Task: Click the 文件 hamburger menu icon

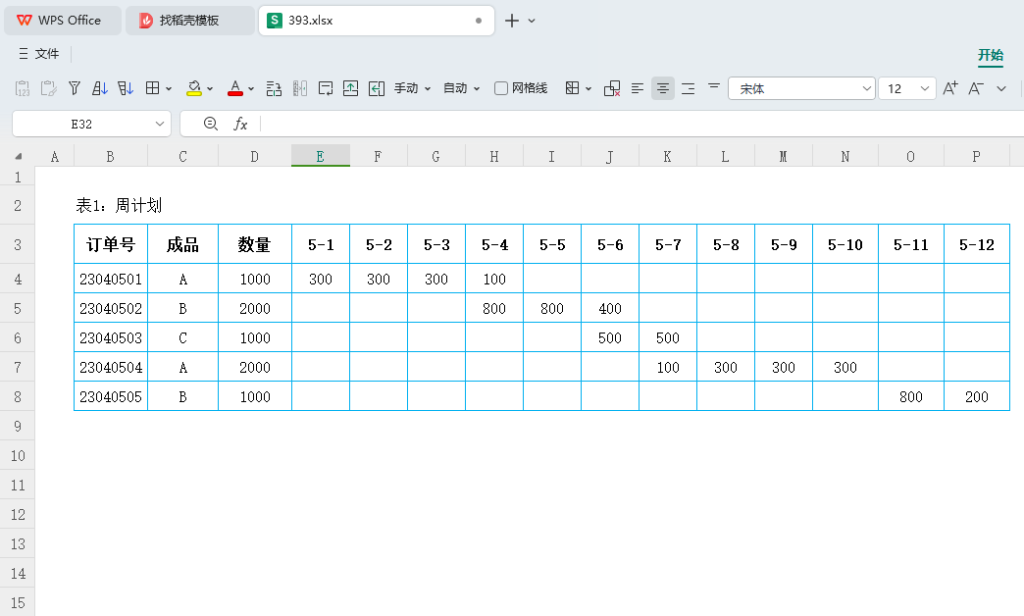Action: (24, 54)
